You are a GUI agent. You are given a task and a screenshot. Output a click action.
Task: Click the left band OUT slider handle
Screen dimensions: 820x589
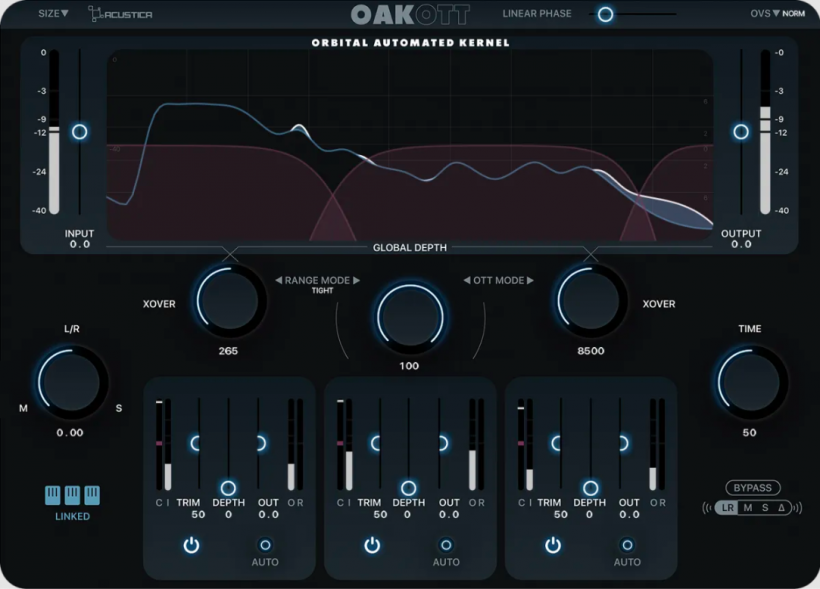coord(260,443)
